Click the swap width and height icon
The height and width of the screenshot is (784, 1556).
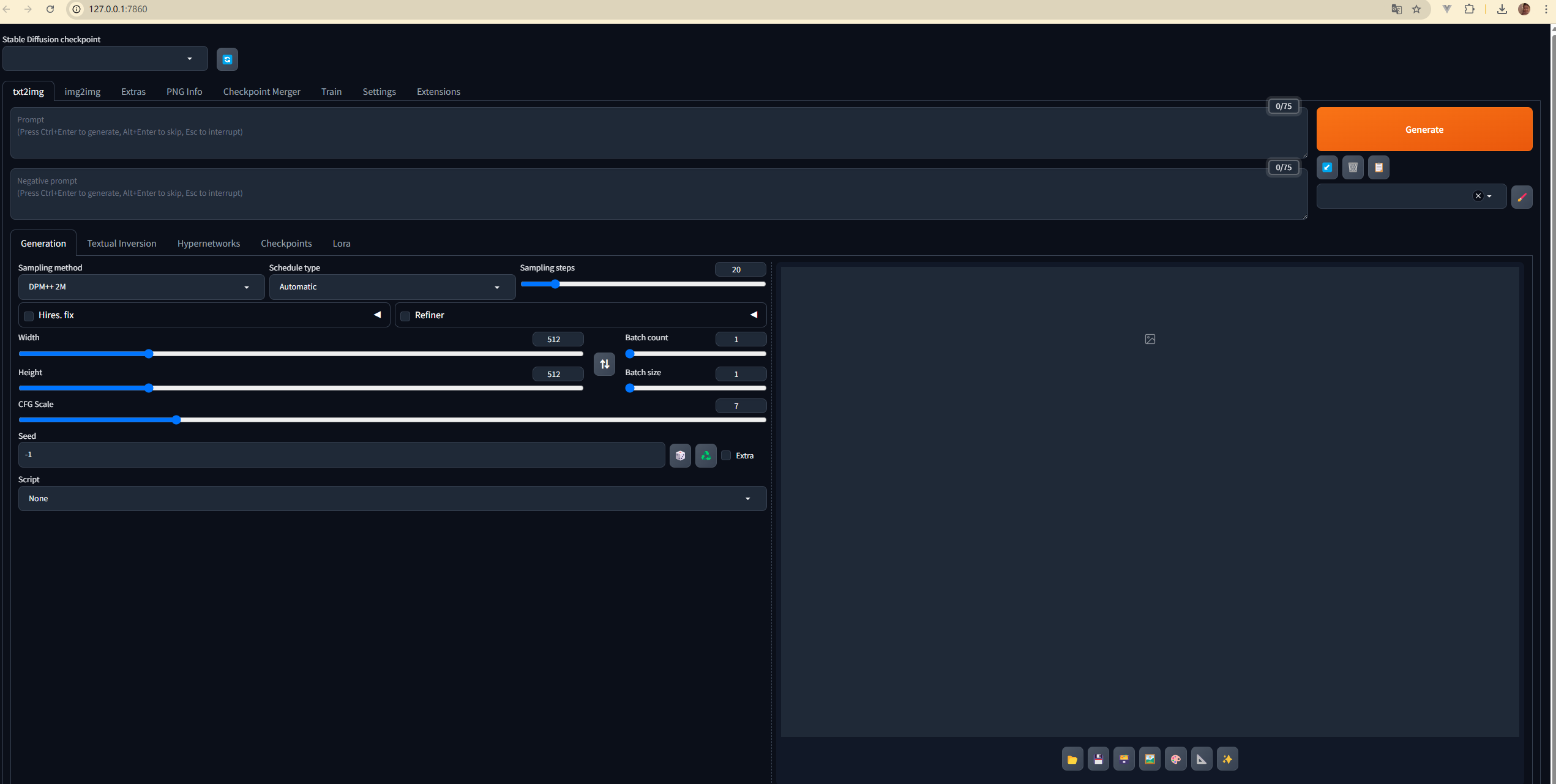(x=604, y=364)
